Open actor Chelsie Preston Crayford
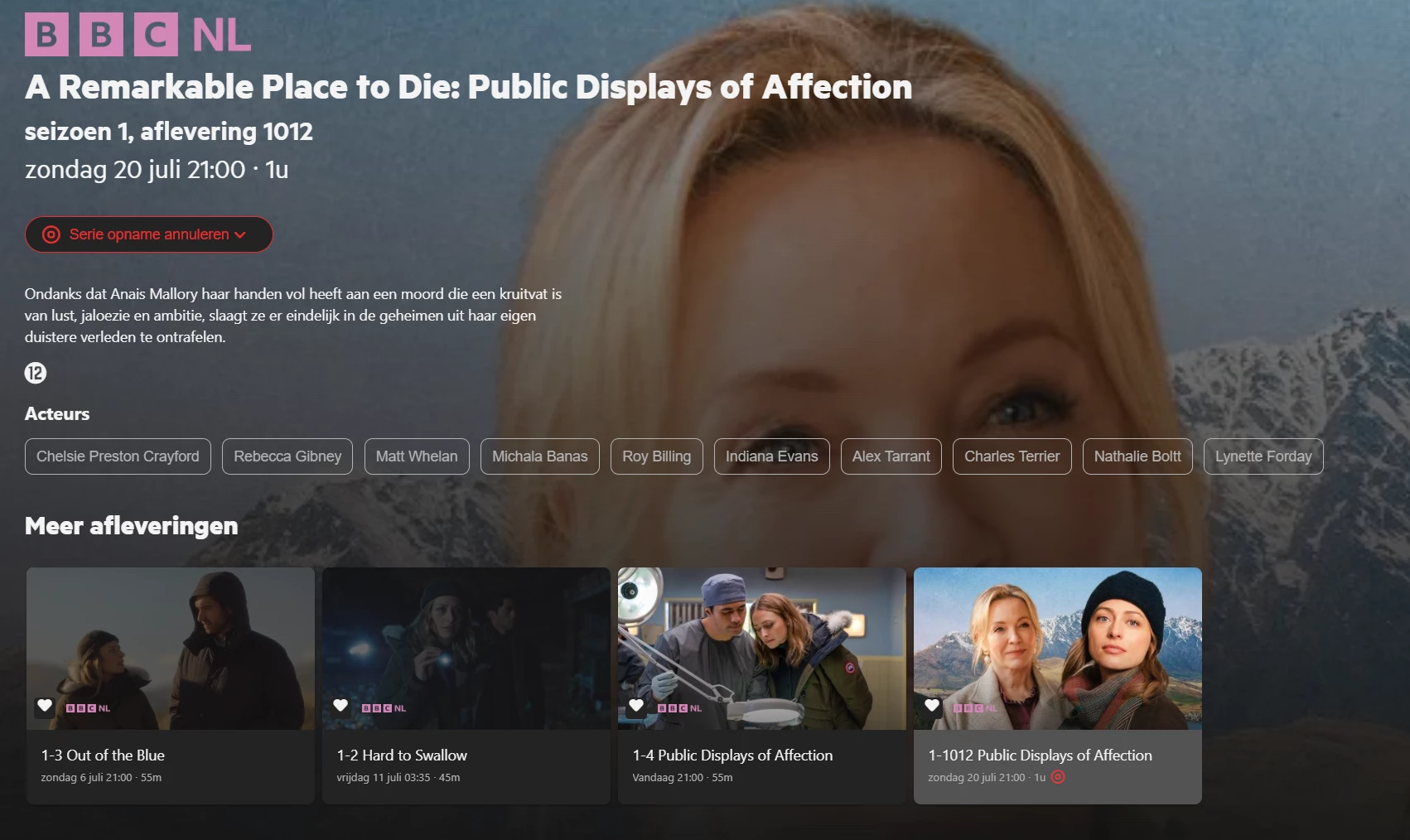 click(118, 456)
